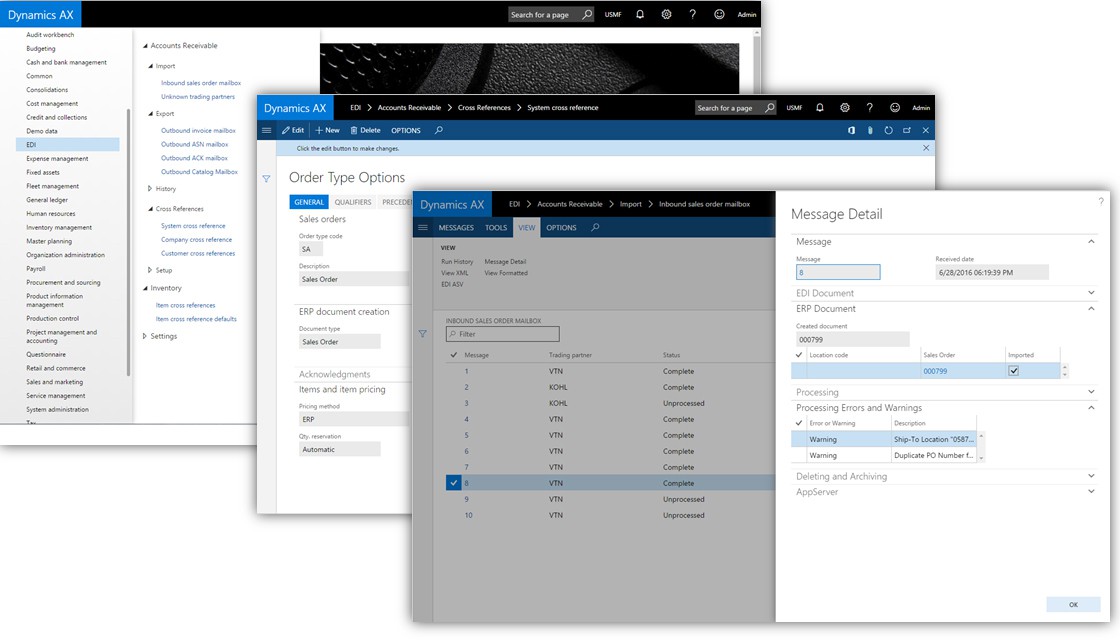Refresh the Order Type Options page
This screenshot has height=642, width=1120.
(888, 130)
